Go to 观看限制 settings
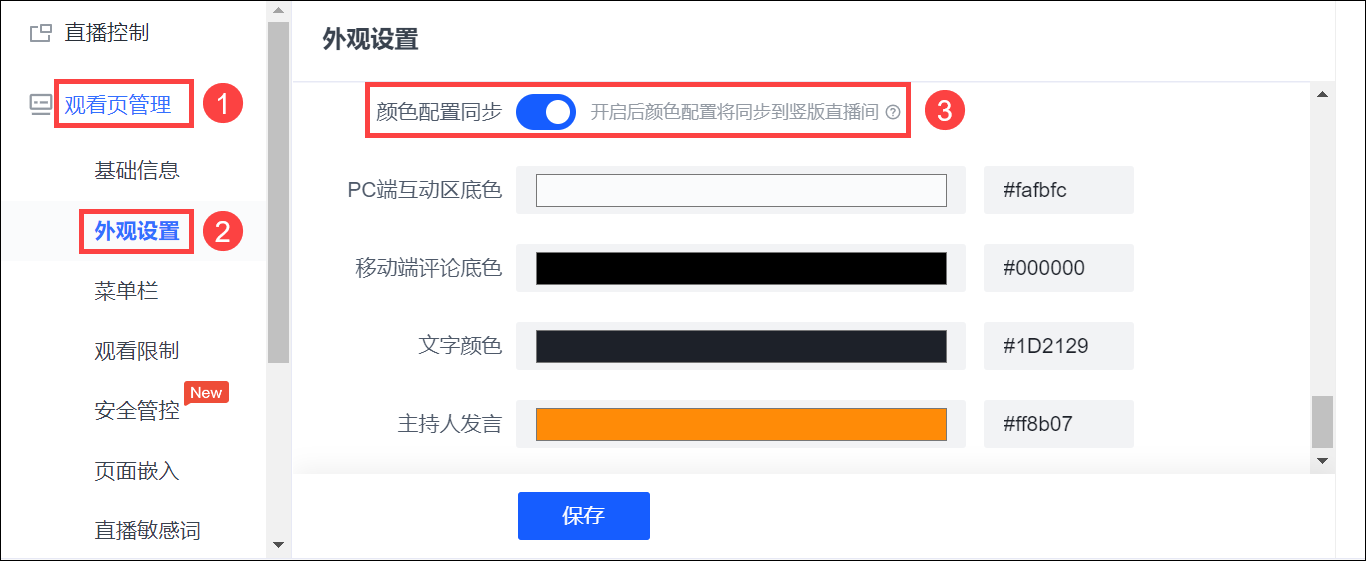 137,351
